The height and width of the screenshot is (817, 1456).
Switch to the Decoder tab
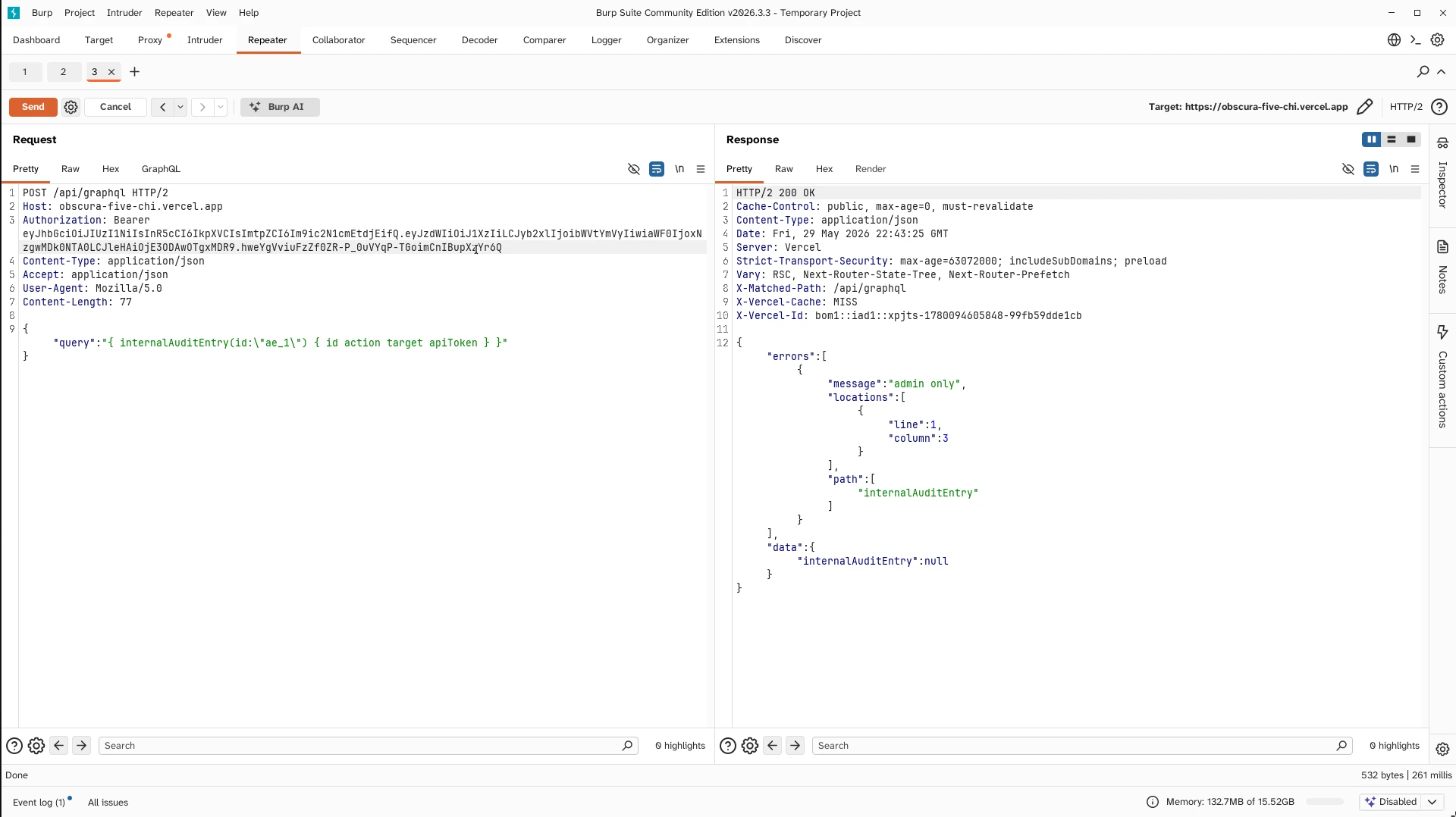(480, 40)
